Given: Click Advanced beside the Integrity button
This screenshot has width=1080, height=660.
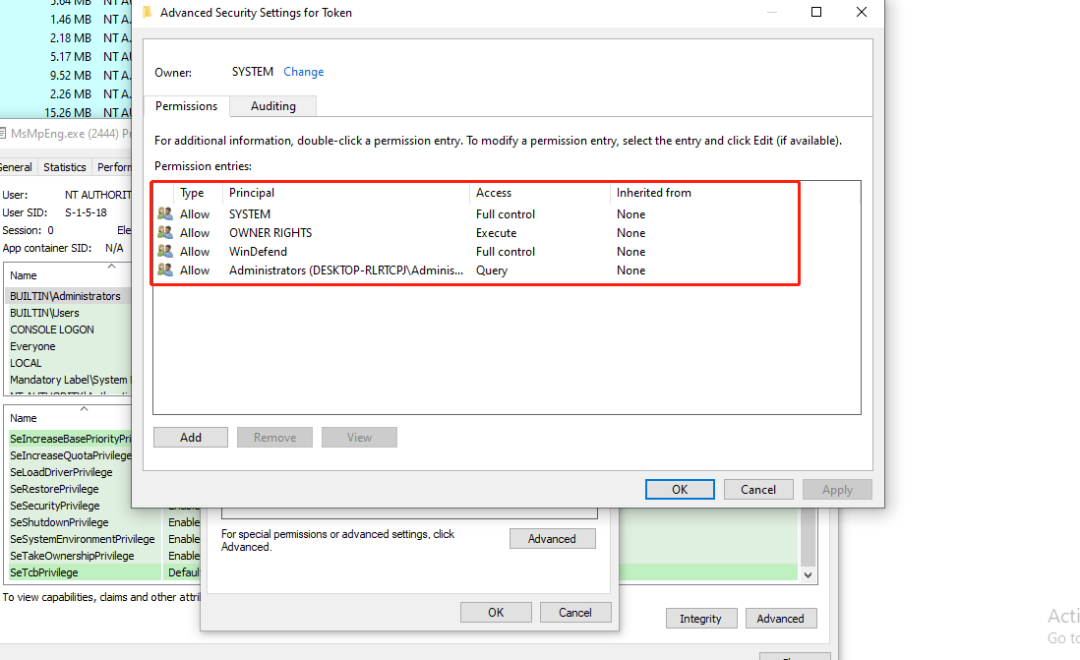Looking at the screenshot, I should point(780,619).
